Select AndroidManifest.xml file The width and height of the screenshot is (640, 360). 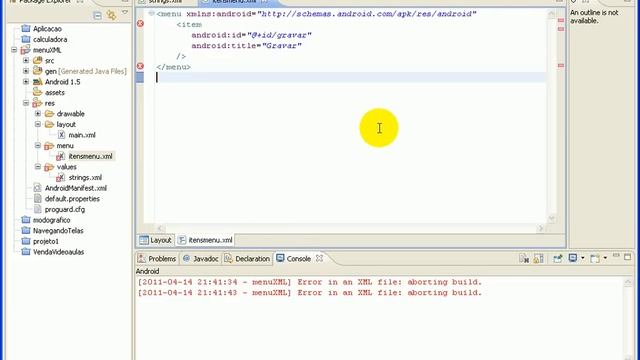point(76,188)
